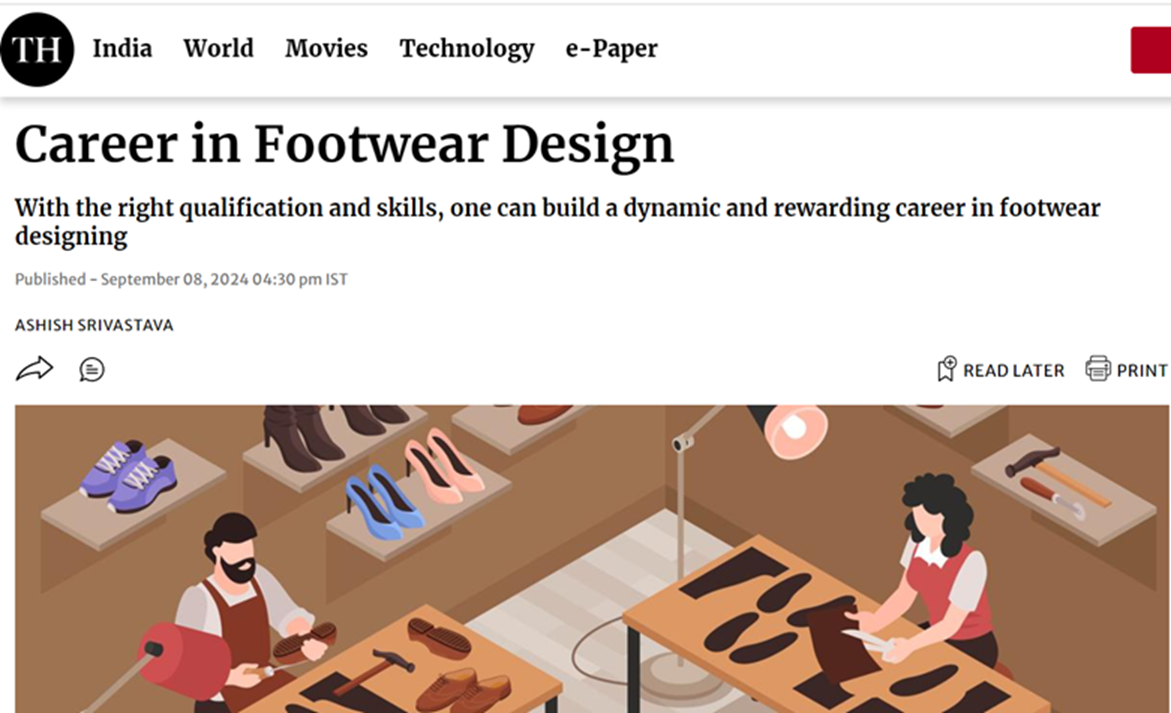Open author Ashish Srivastava's profile

pos(94,326)
